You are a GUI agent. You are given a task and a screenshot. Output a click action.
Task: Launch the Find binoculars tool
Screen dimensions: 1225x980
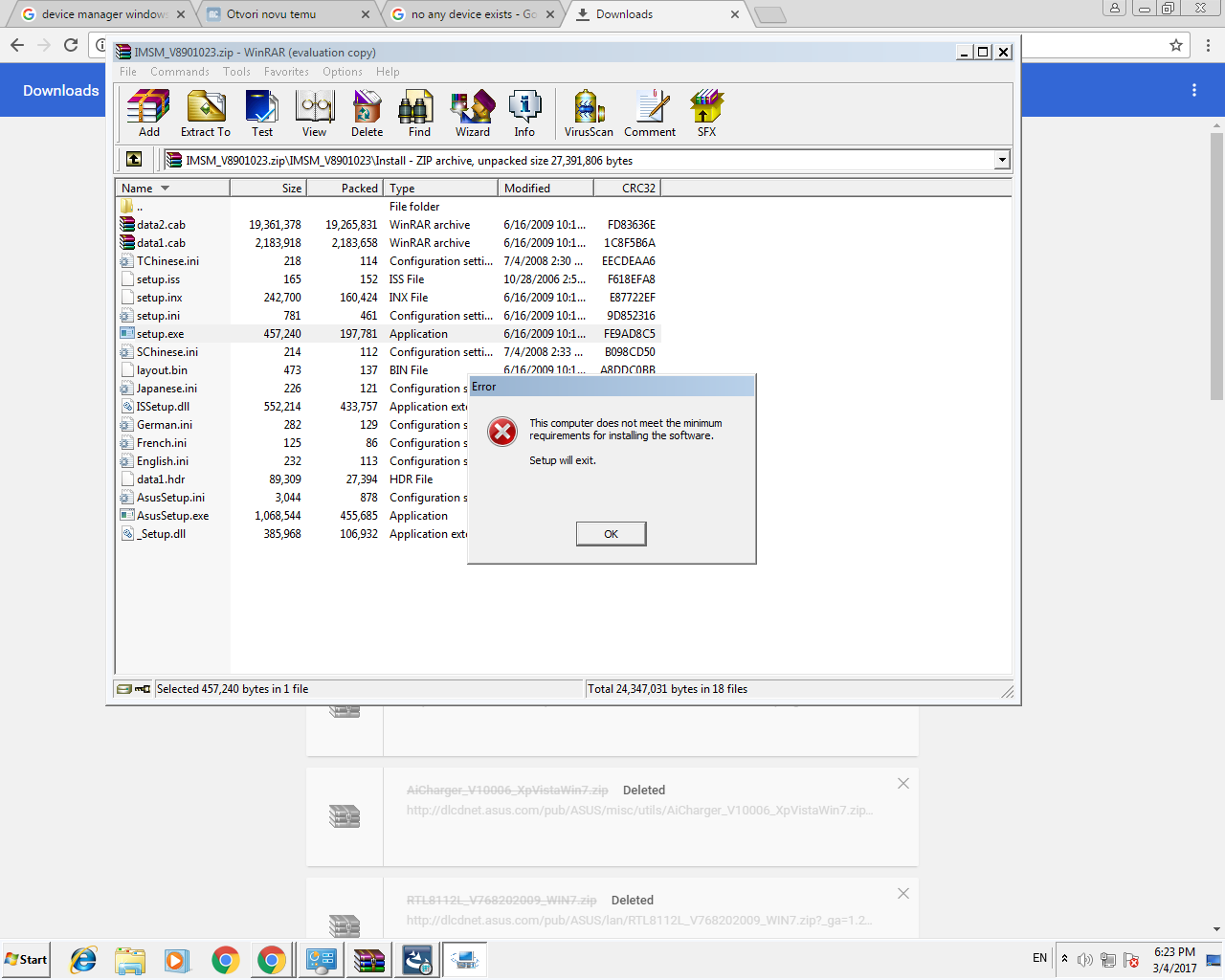pos(419,114)
